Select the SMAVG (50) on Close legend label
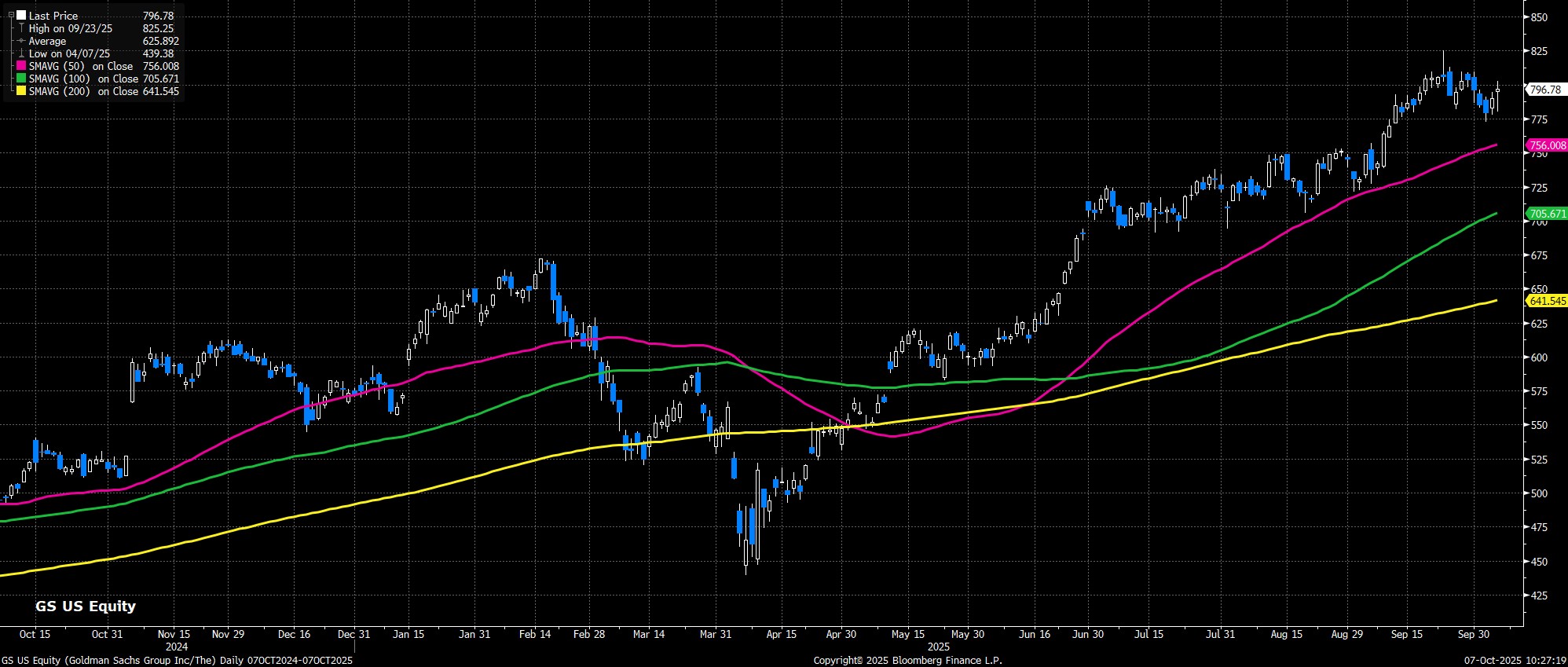Viewport: 1568px width, 667px height. click(81, 66)
